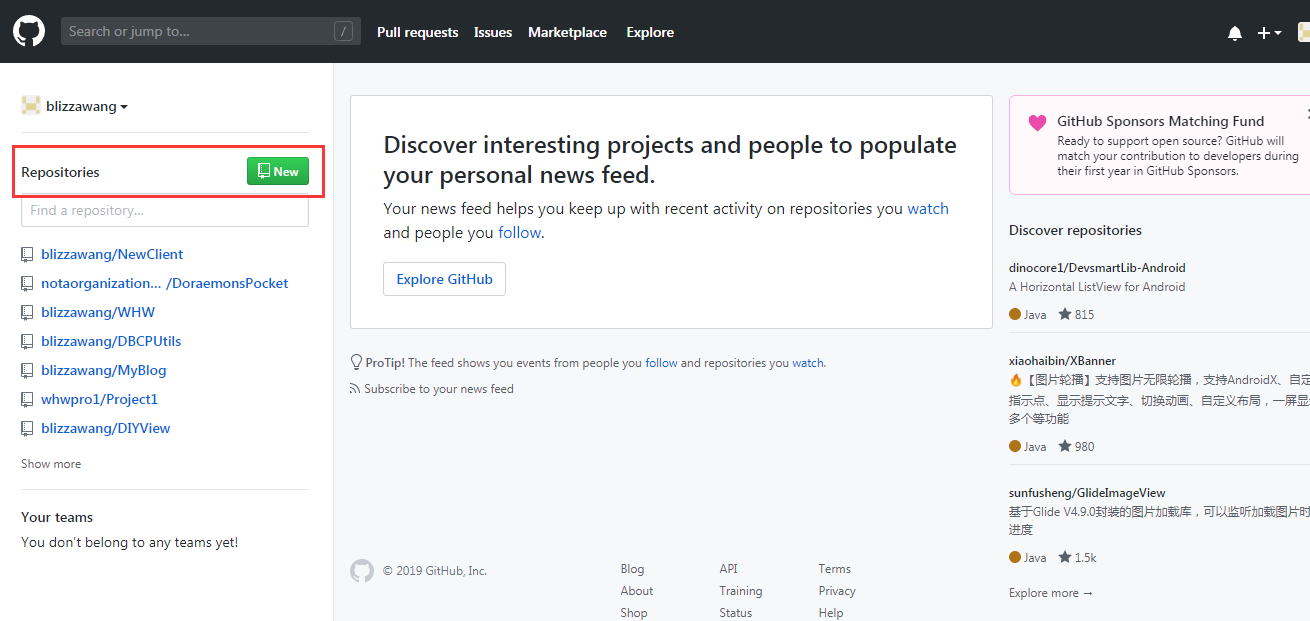Open Pull requests in the header
Viewport: 1310px width, 621px height.
click(x=417, y=32)
